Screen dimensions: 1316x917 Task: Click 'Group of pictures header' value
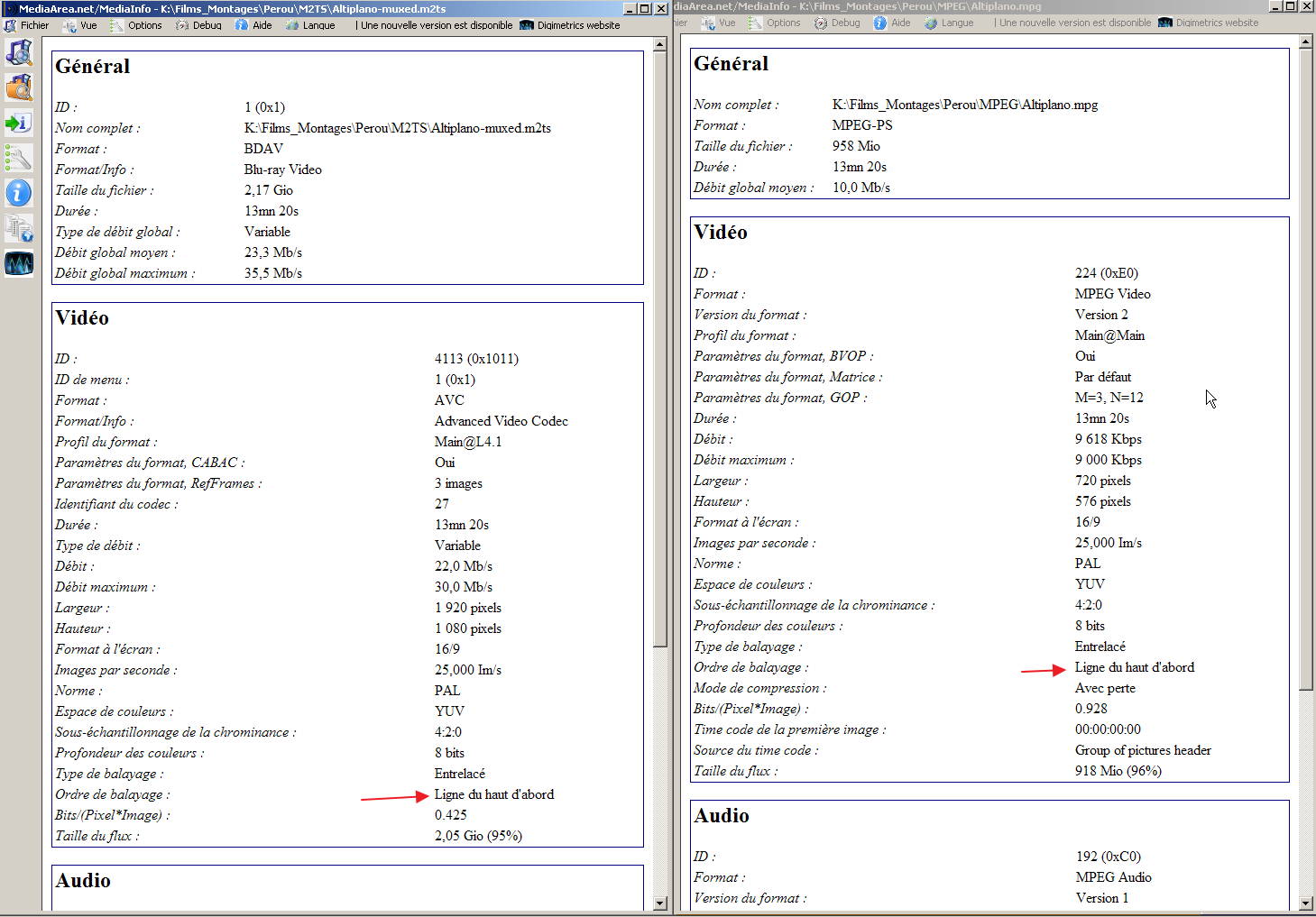(1143, 750)
